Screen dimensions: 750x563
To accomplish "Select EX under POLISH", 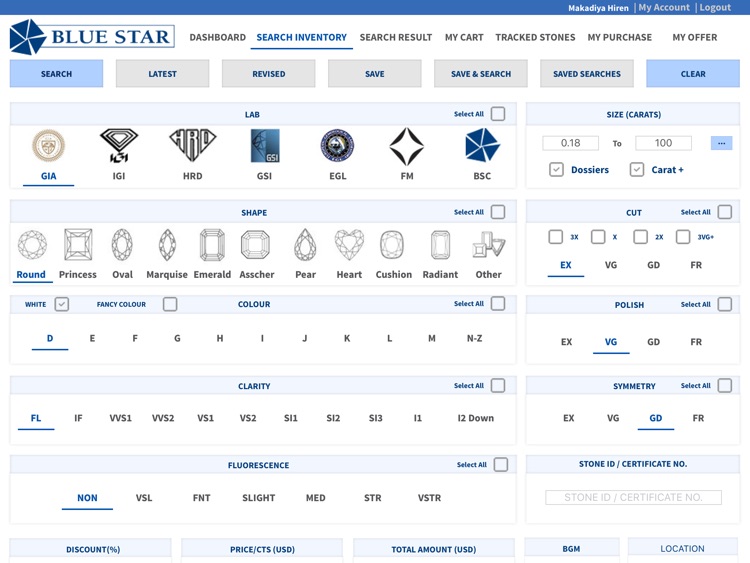I will [566, 342].
